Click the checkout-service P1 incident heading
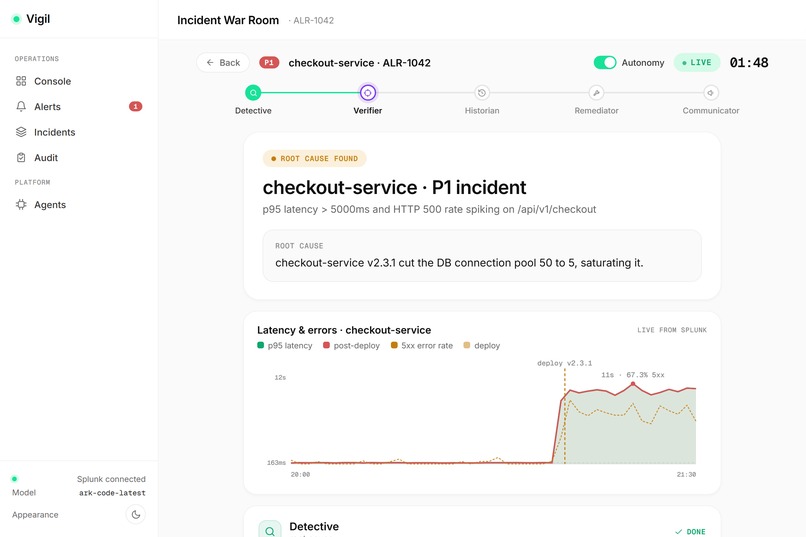The image size is (806, 537). click(394, 188)
